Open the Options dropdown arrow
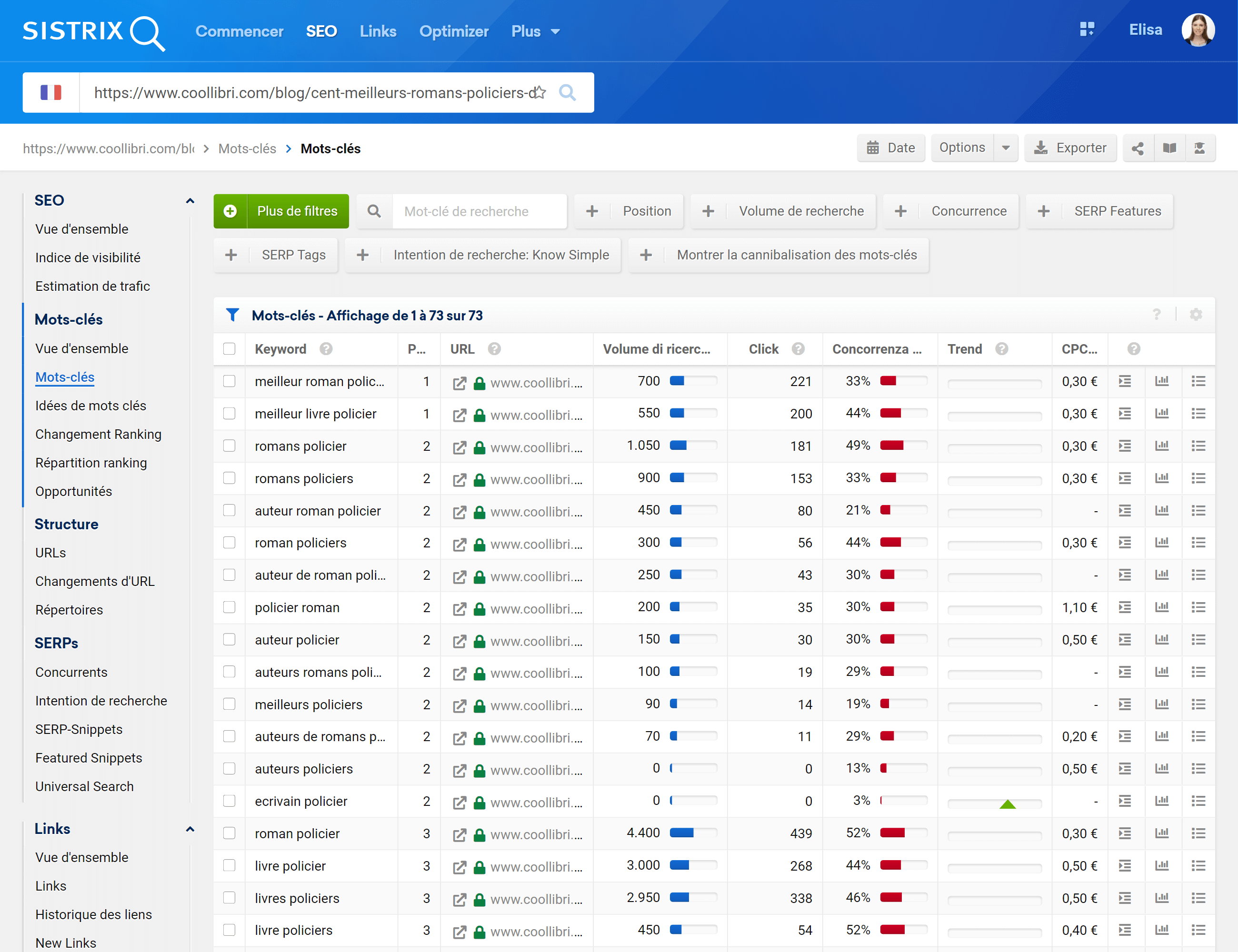Viewport: 1238px width, 952px height. pyautogui.click(x=1006, y=148)
